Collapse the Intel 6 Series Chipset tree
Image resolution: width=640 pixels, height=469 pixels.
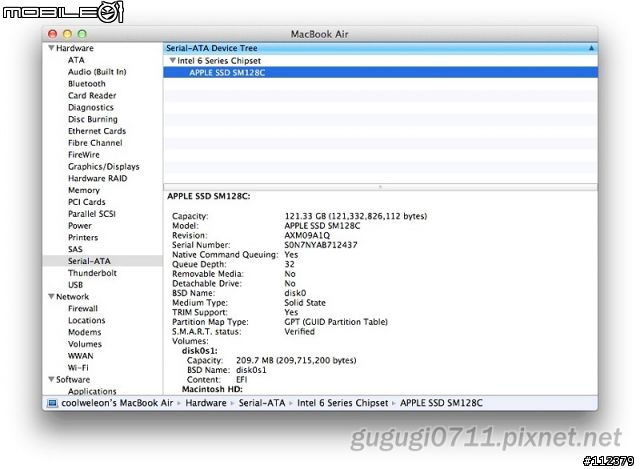173,60
